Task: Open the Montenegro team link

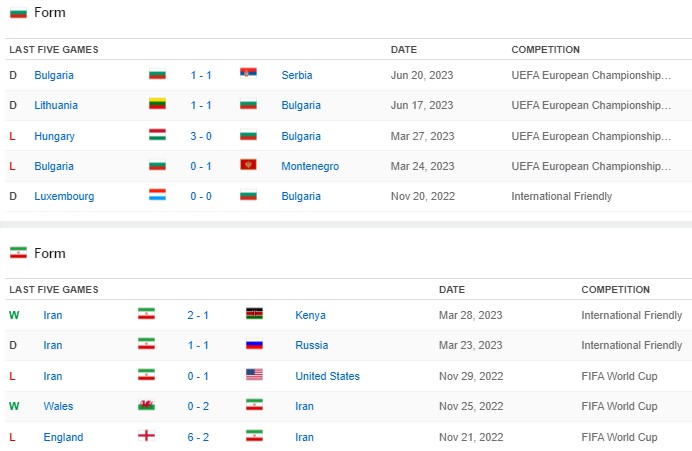Action: point(310,166)
